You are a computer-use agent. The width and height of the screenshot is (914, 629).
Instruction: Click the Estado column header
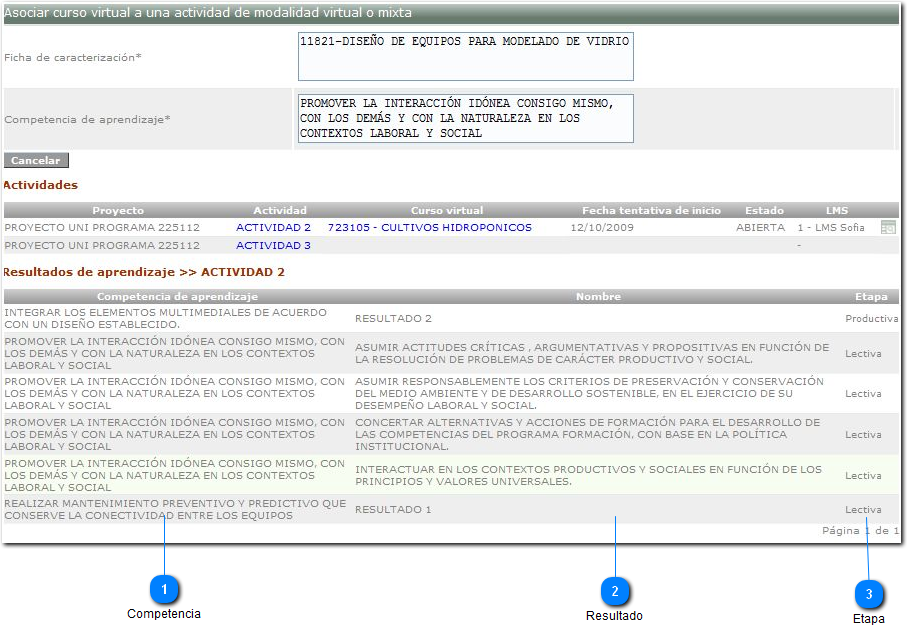pos(764,210)
